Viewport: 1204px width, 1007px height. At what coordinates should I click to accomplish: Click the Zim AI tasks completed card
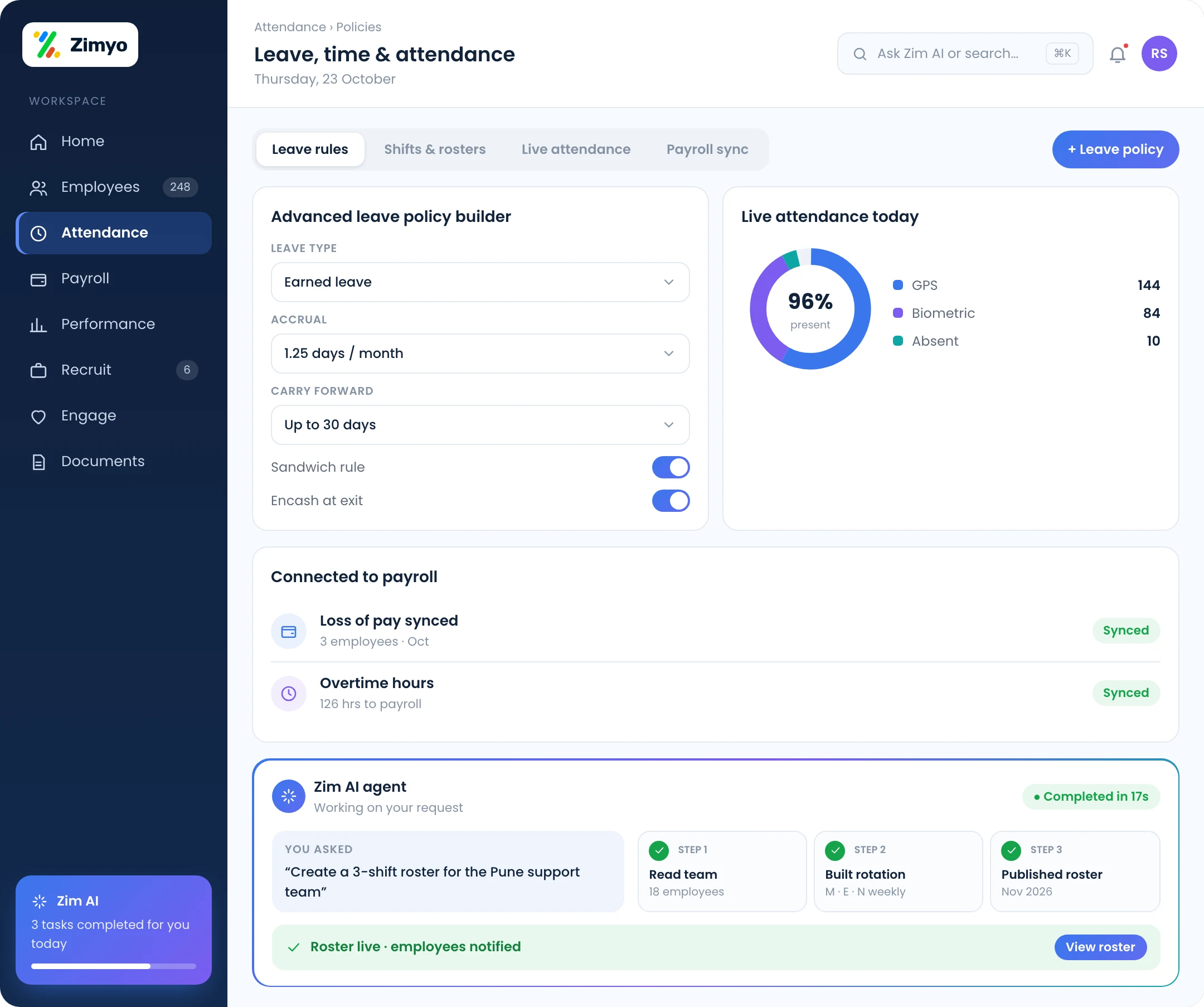click(114, 930)
